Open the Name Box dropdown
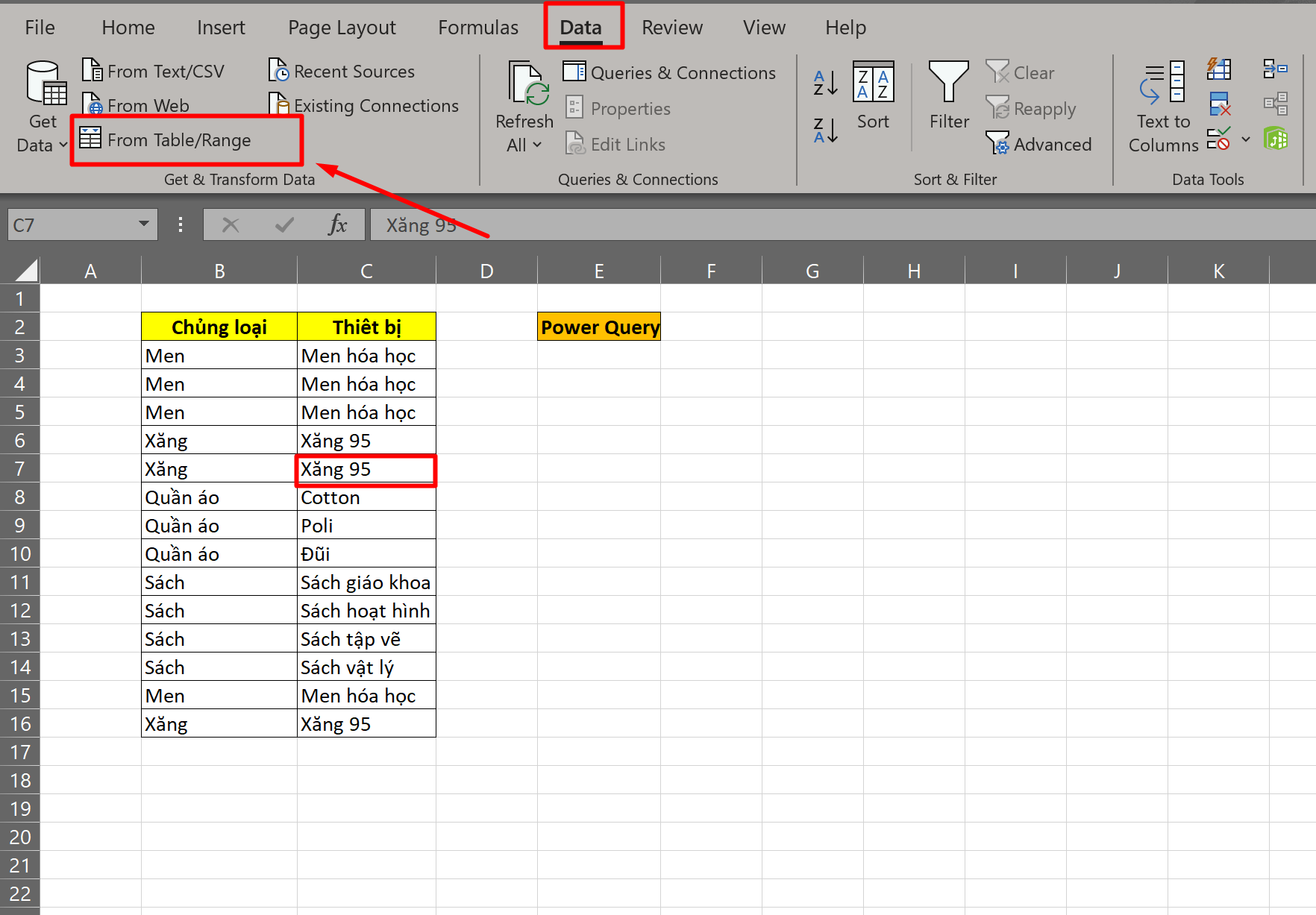1316x915 pixels. [143, 224]
